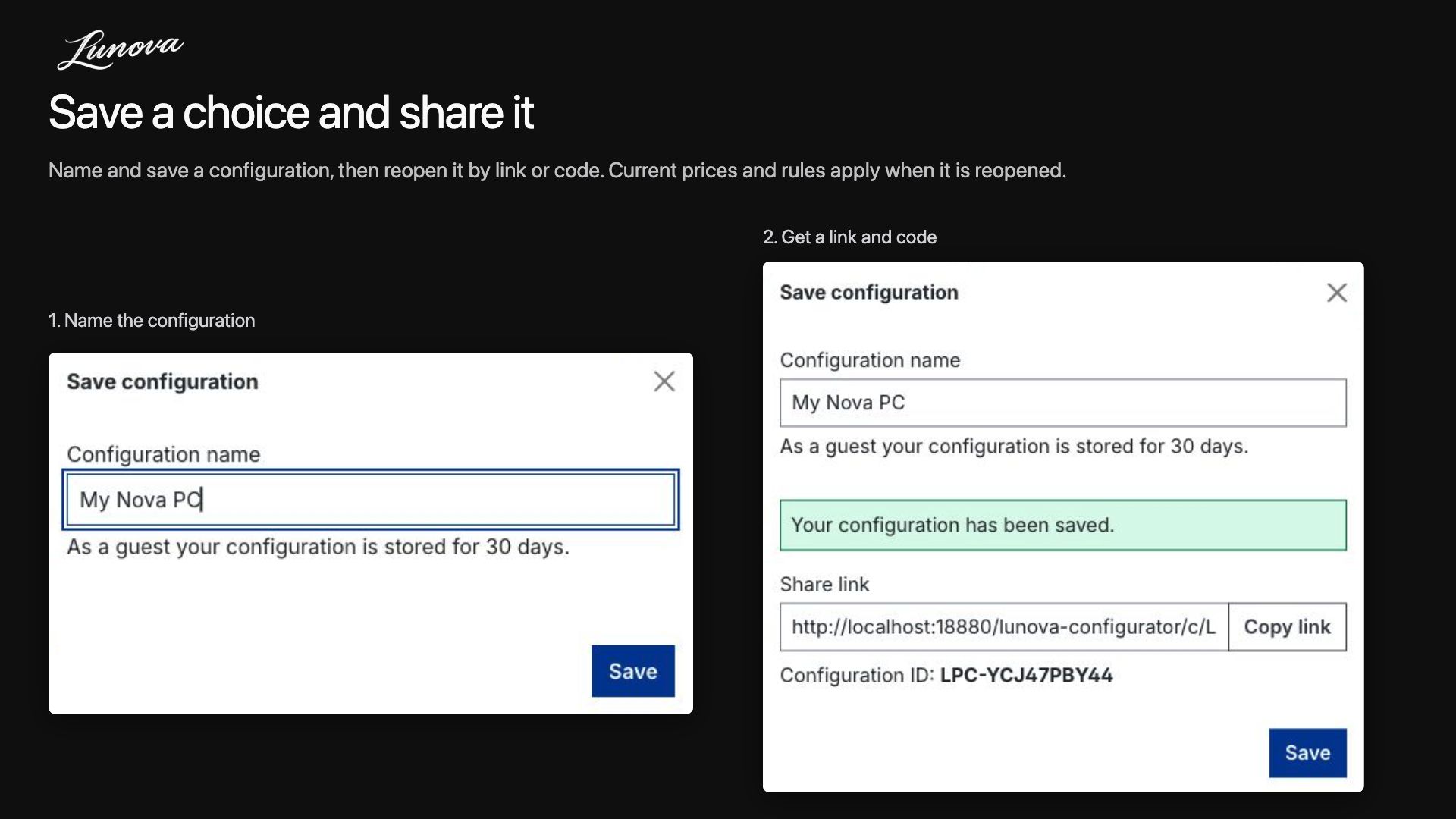Close the step 2 Save configuration dialog

pos(1337,293)
